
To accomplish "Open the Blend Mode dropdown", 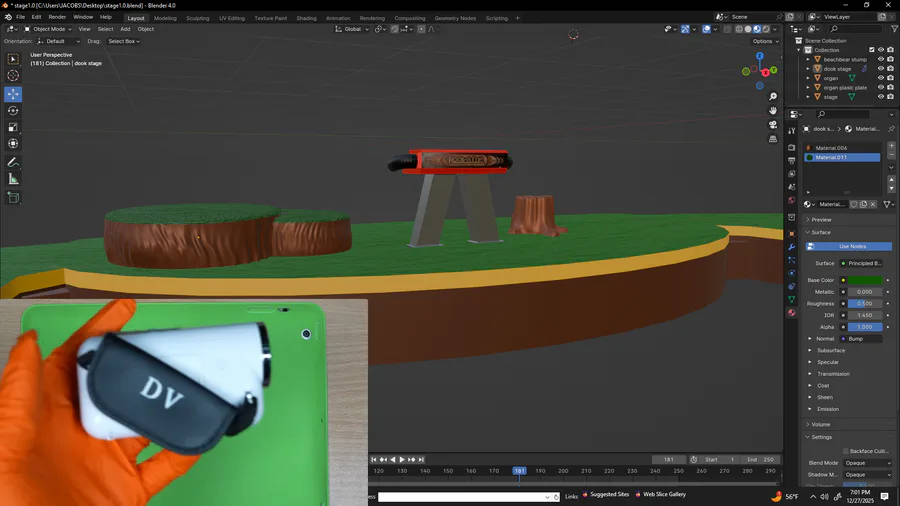I will pyautogui.click(x=867, y=463).
